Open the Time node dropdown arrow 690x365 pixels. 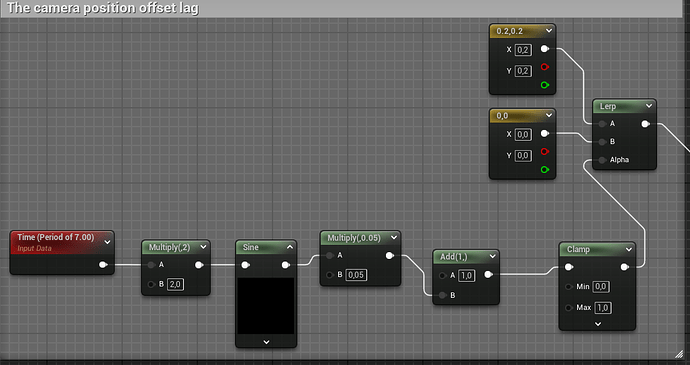pos(107,242)
